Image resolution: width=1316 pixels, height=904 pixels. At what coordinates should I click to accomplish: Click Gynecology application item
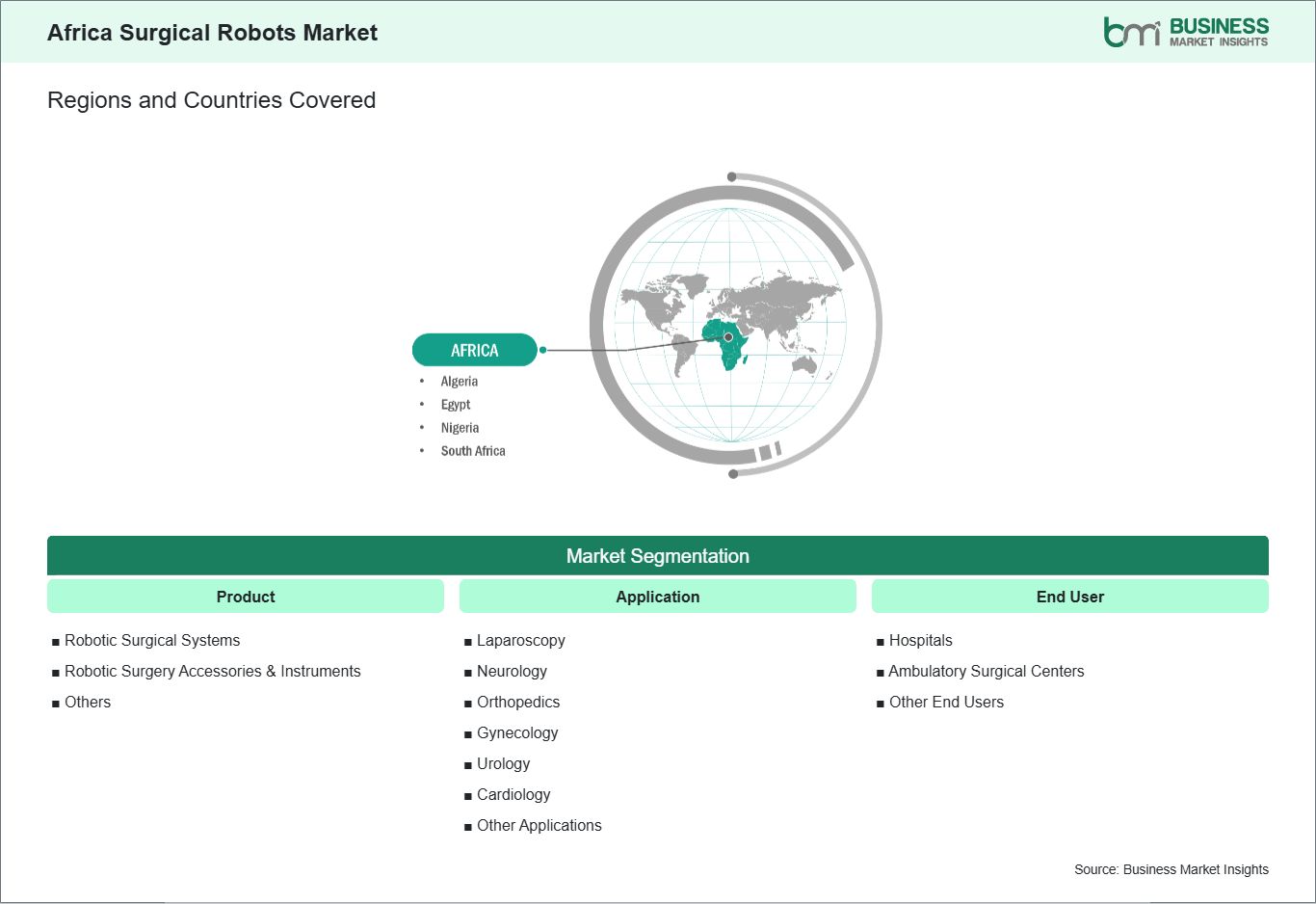coord(517,733)
